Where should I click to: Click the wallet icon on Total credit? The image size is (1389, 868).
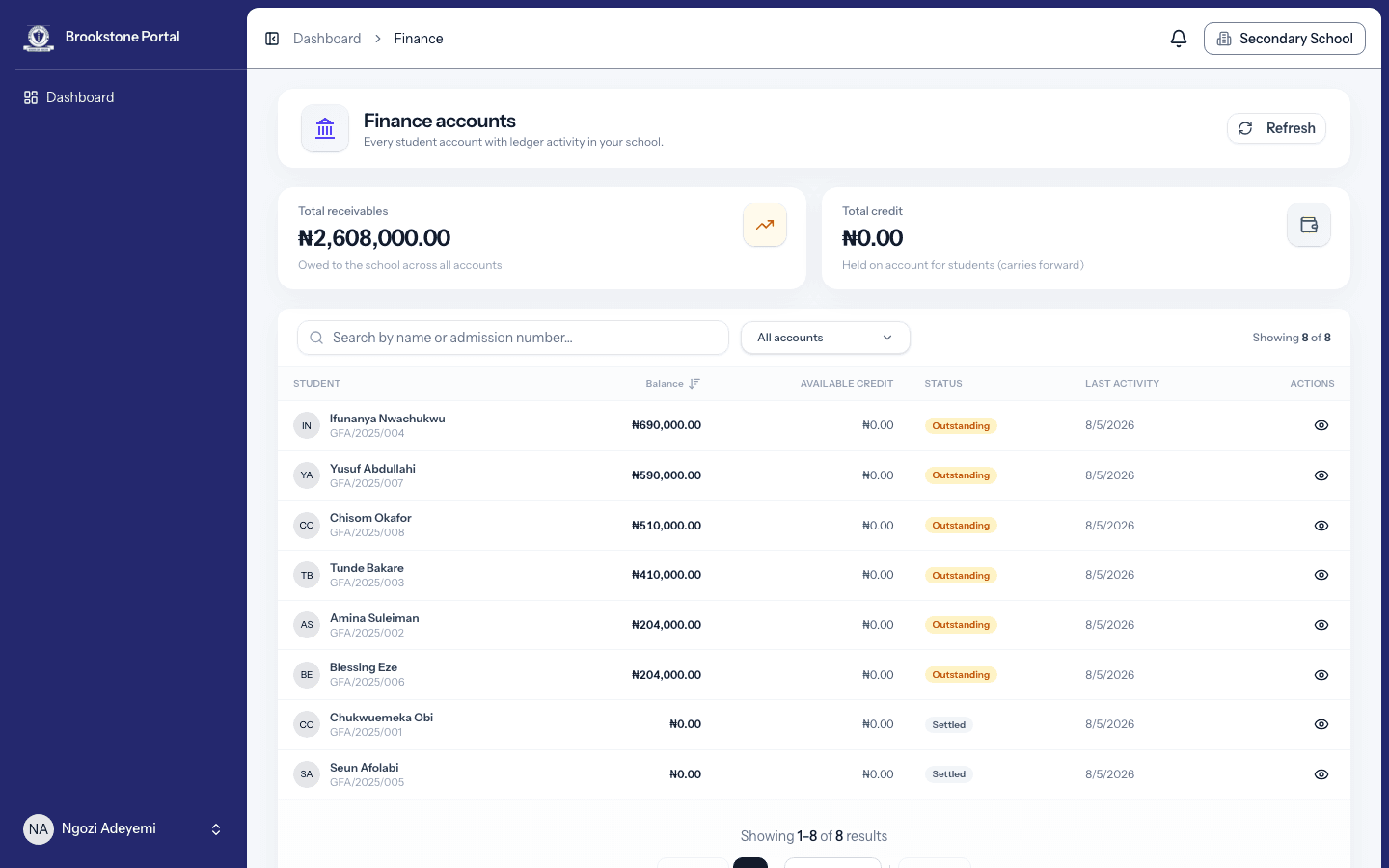click(x=1309, y=225)
